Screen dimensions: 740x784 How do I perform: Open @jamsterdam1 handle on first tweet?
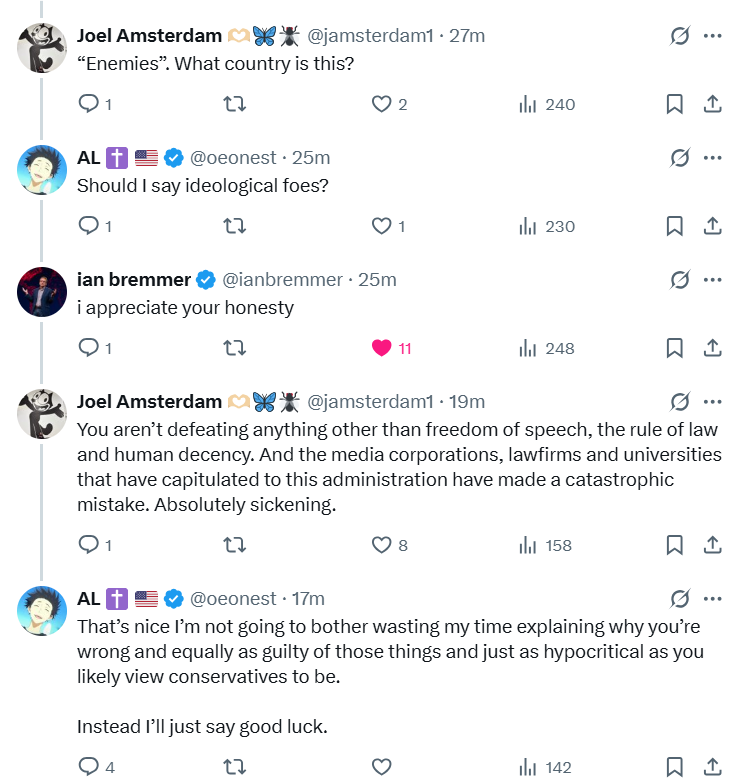click(x=369, y=36)
